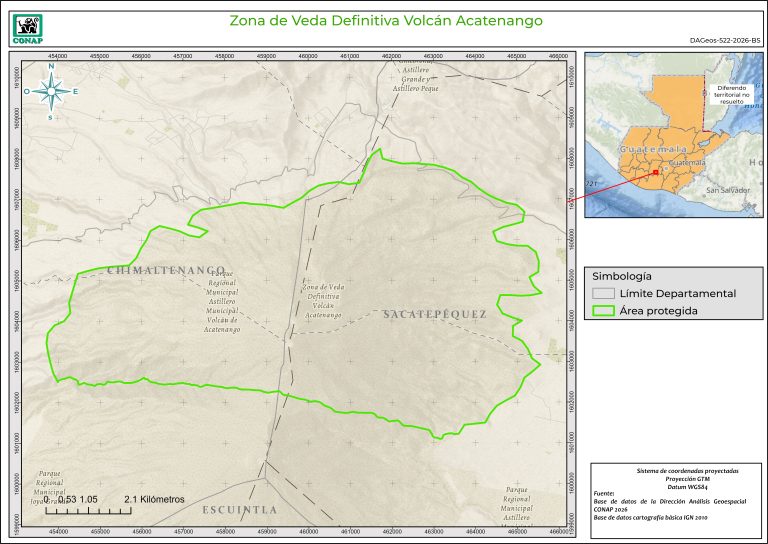Click the CHIMALTENANGO department label
The image size is (768, 544).
coord(166,271)
